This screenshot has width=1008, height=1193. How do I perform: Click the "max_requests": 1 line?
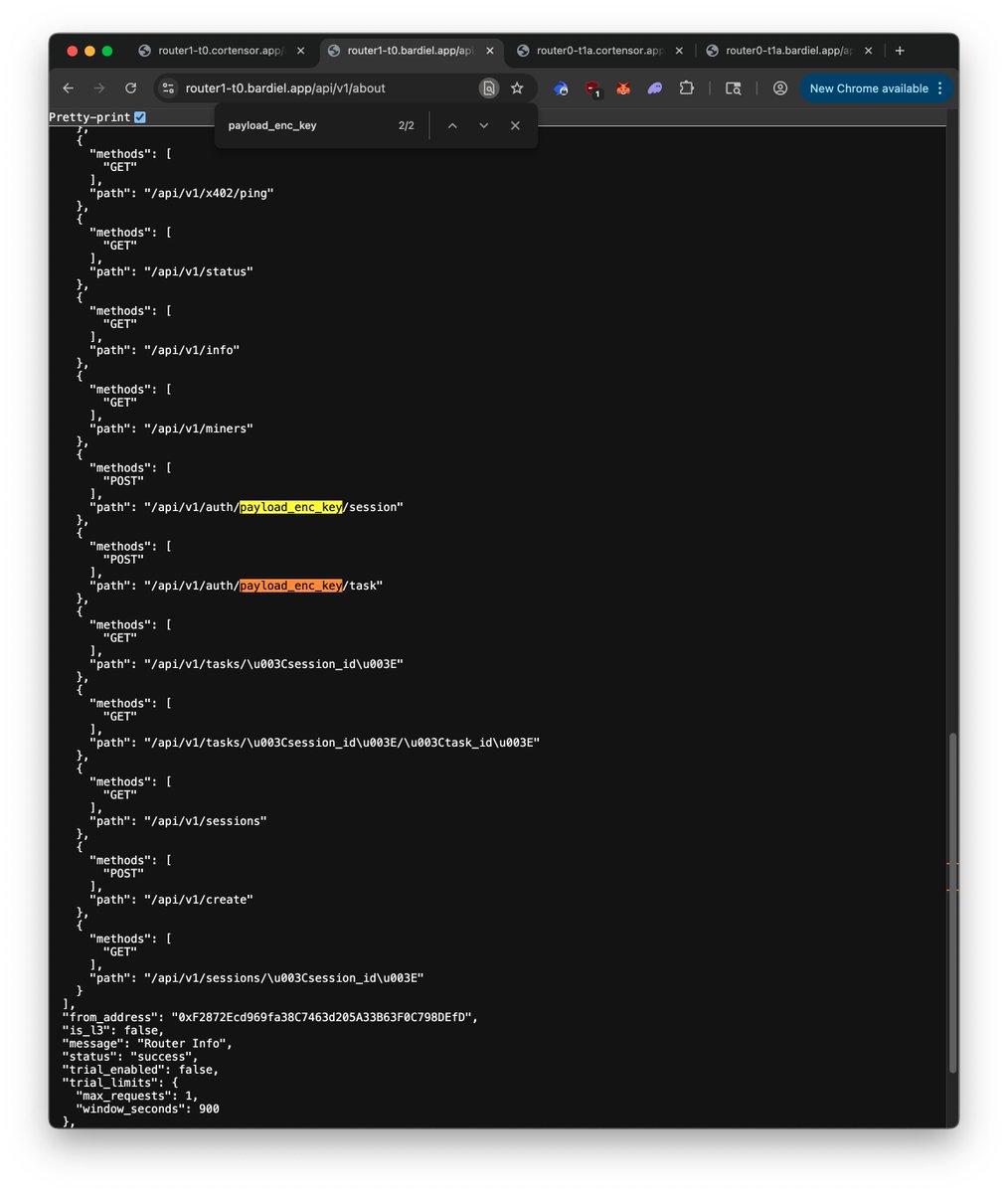coord(137,1096)
